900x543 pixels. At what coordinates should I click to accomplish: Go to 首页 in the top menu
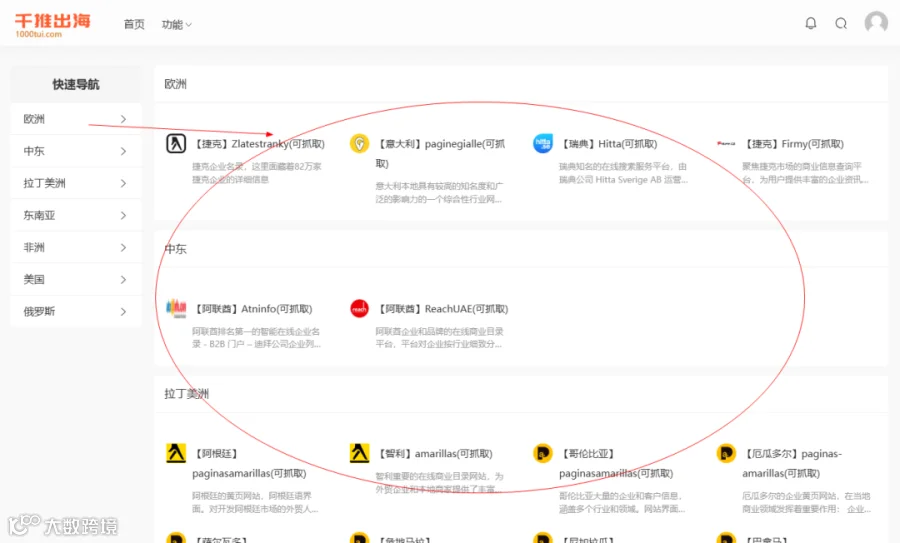134,24
